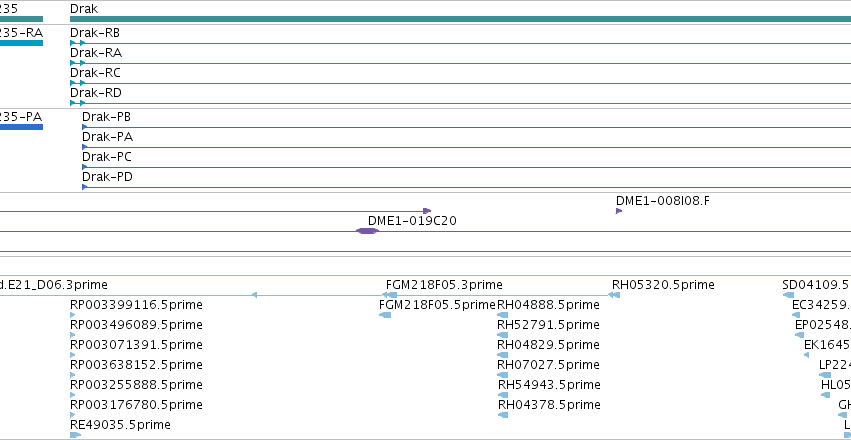Click the RP003399116.5prime EST label
This screenshot has width=851, height=440.
[136, 305]
